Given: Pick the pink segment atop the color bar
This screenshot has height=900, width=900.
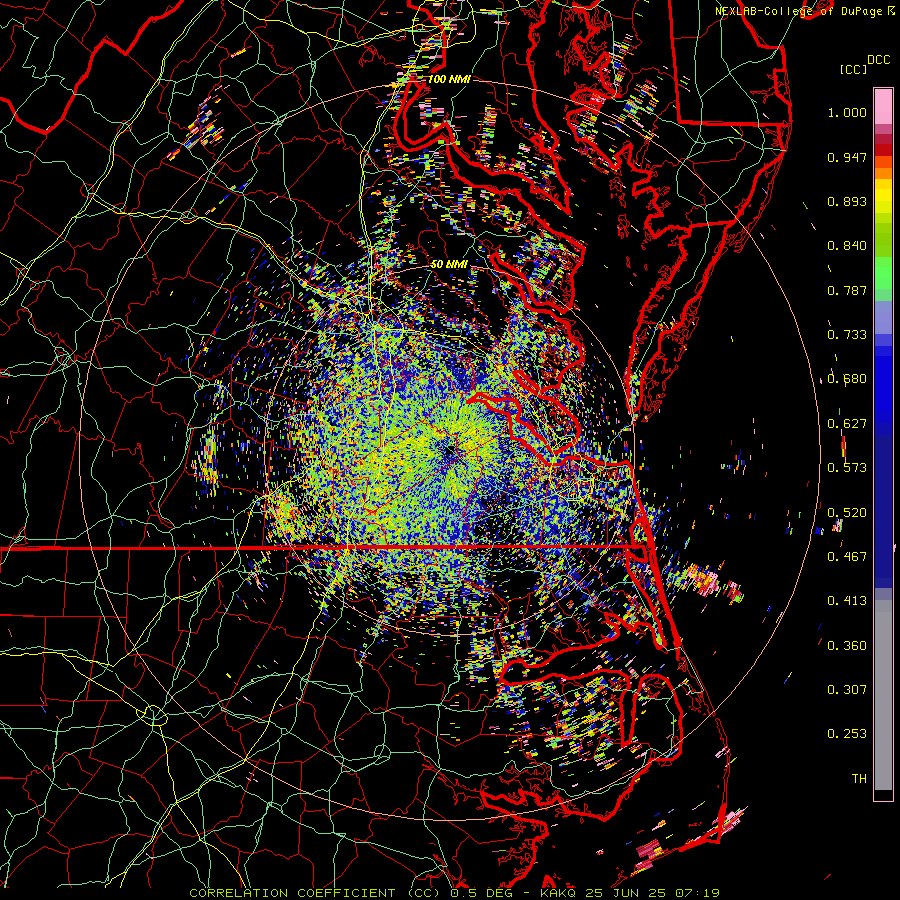Looking at the screenshot, I should pyautogui.click(x=883, y=107).
